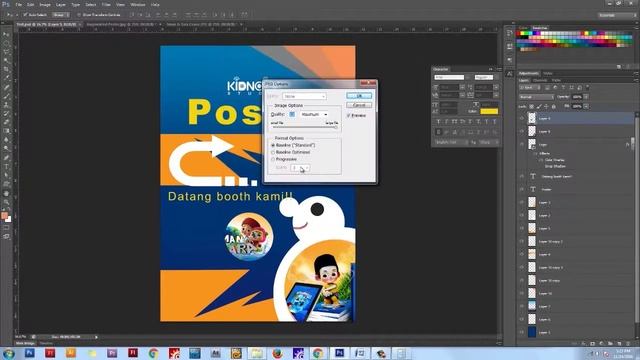Toggle Show Transform Controls checkbox

79,15
